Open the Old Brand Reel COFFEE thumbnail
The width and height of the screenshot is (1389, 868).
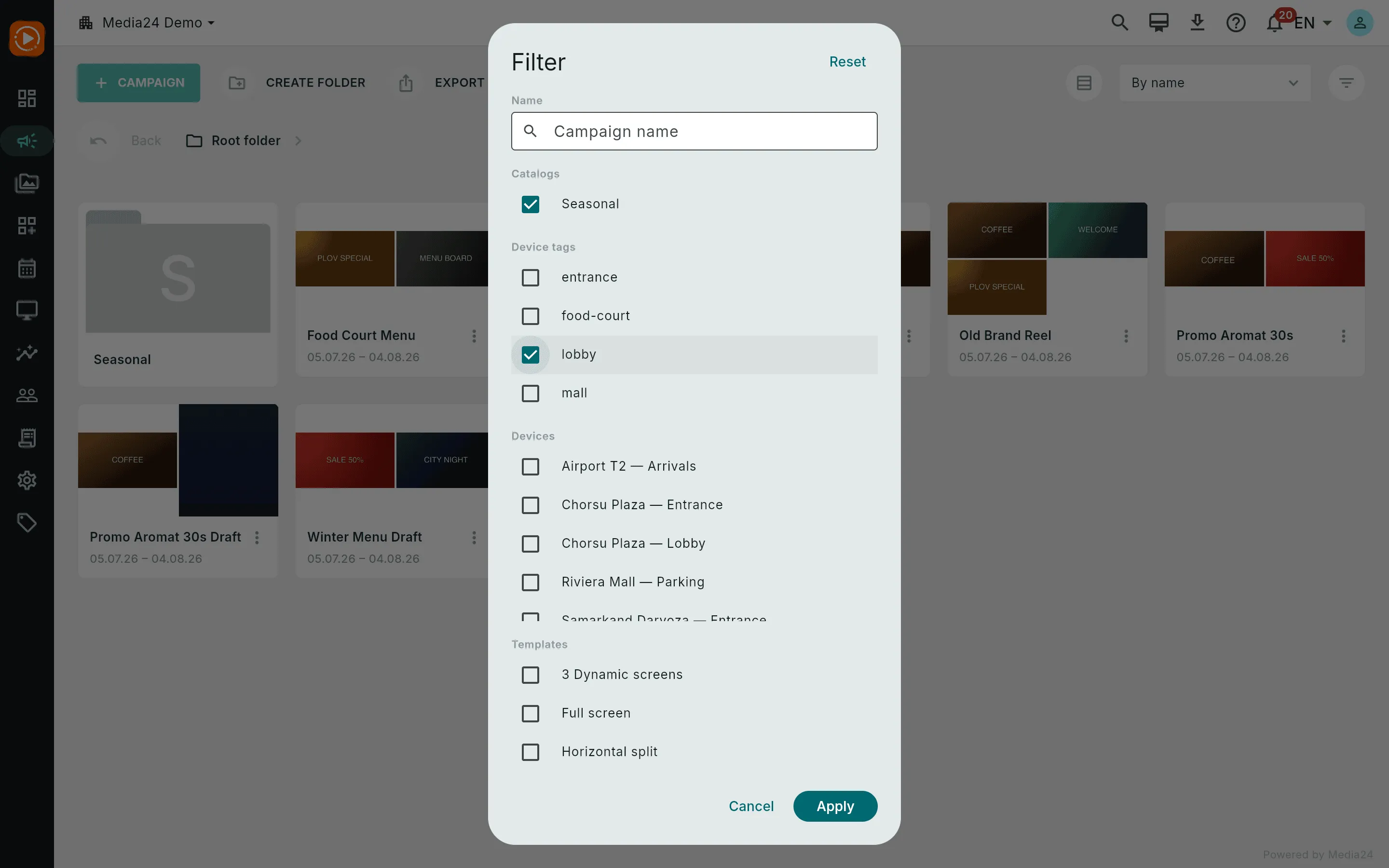(x=996, y=230)
